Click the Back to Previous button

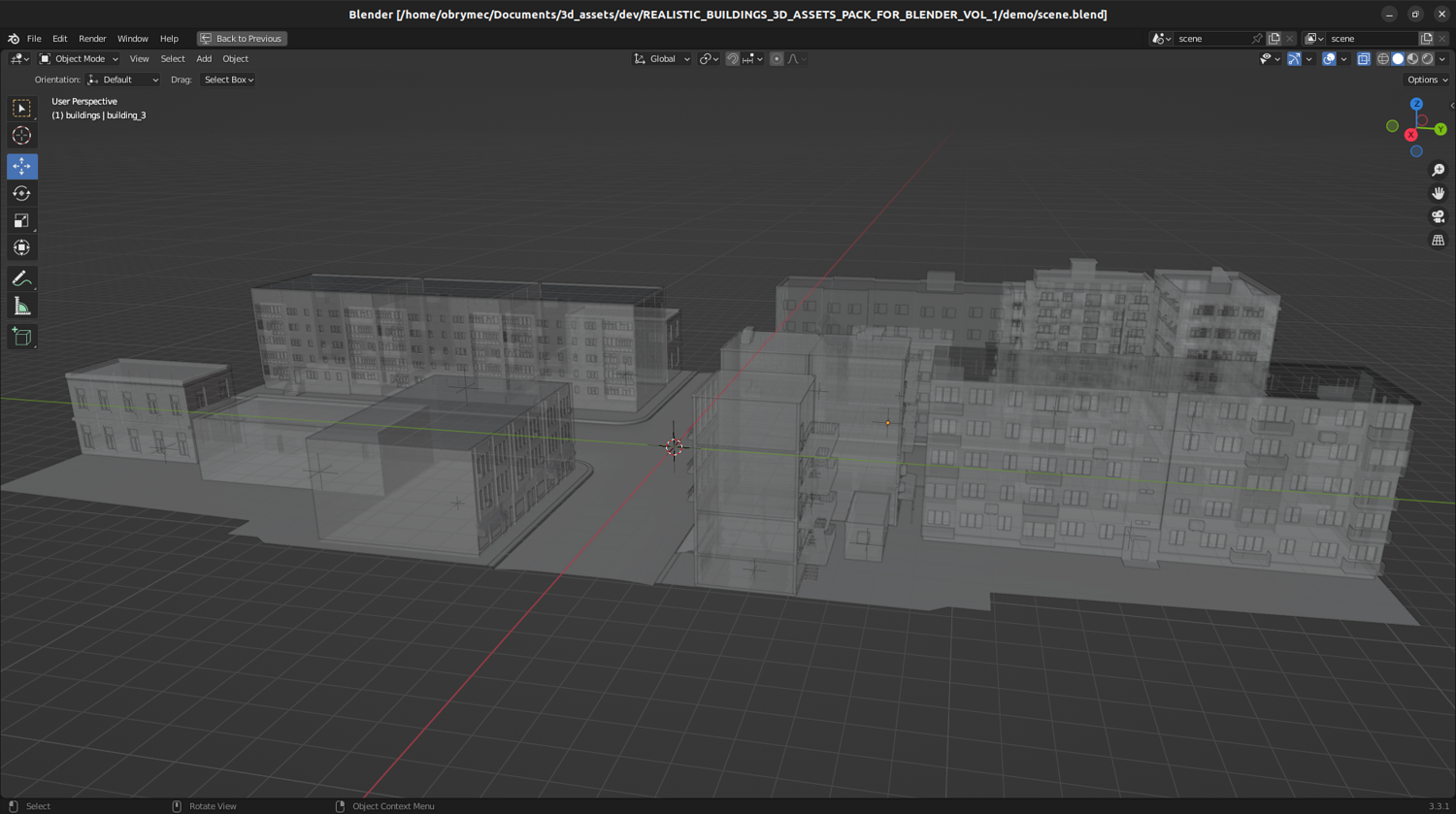[242, 39]
